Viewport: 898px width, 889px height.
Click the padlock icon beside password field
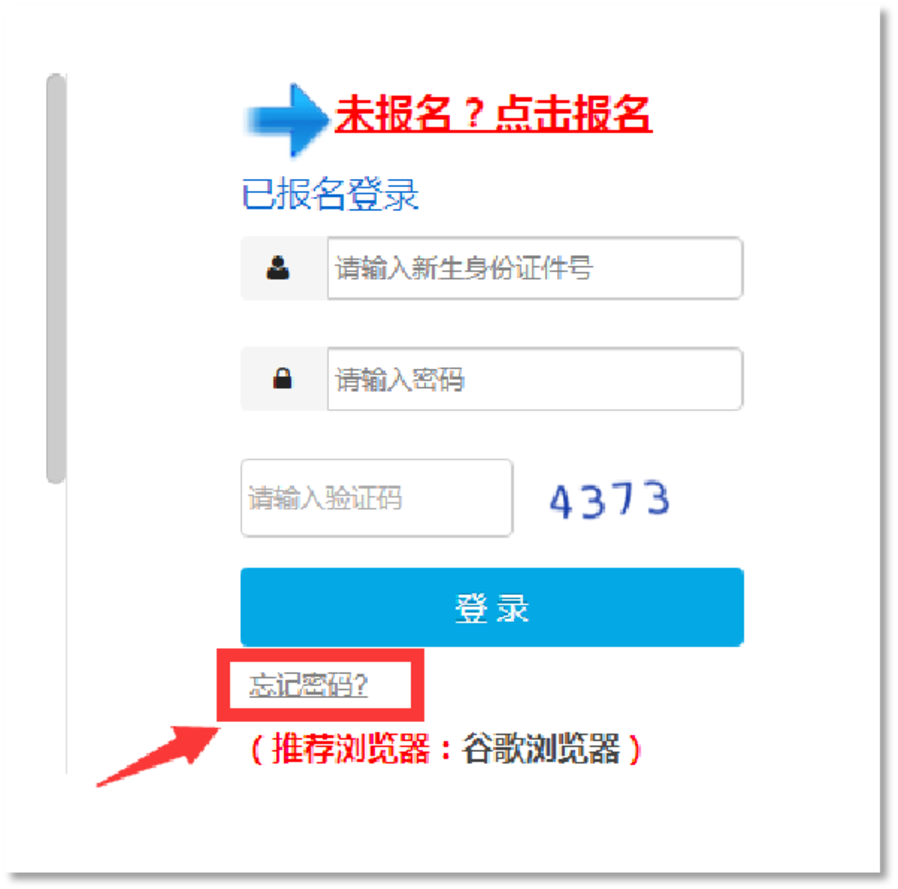point(282,379)
